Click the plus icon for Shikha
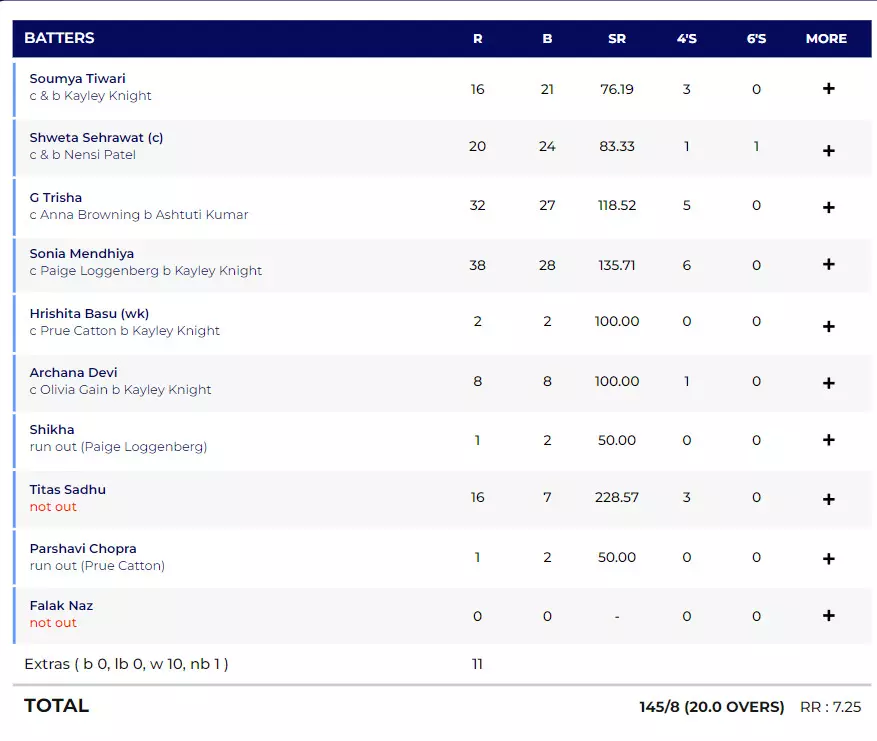 click(828, 440)
